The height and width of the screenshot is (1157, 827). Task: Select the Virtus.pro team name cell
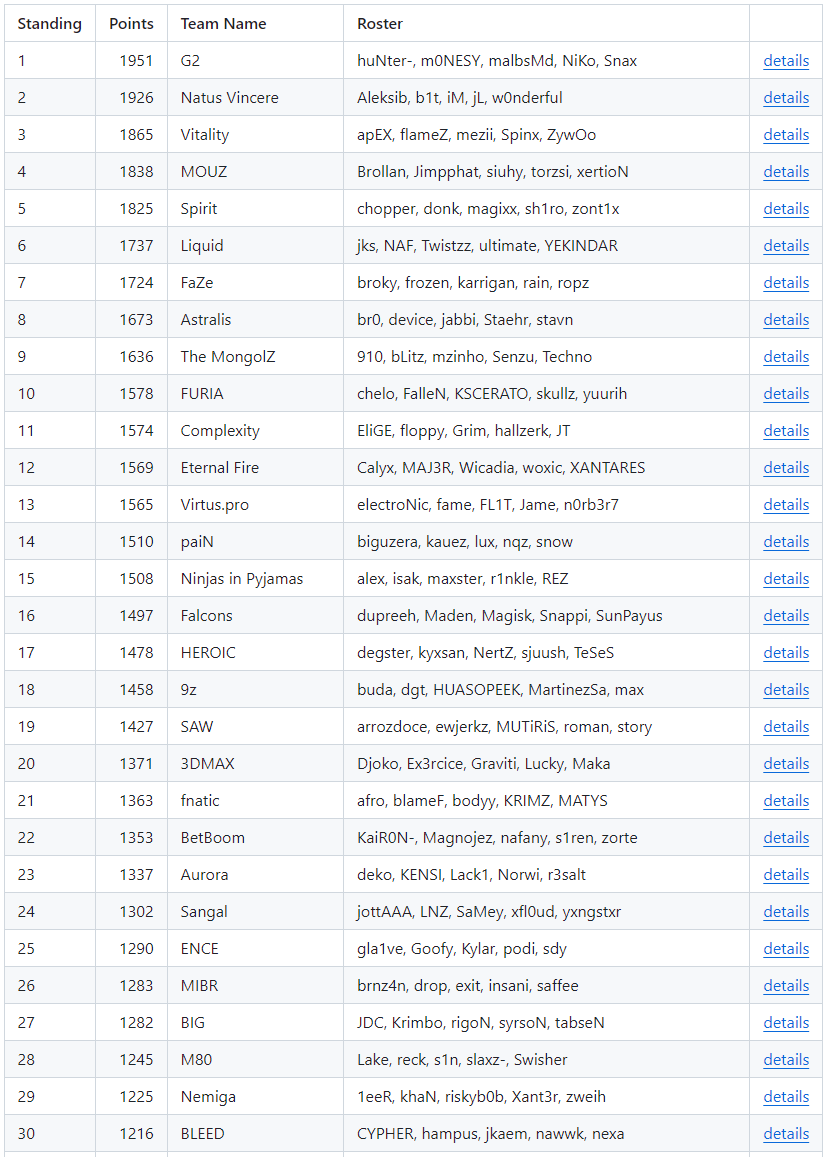255,504
